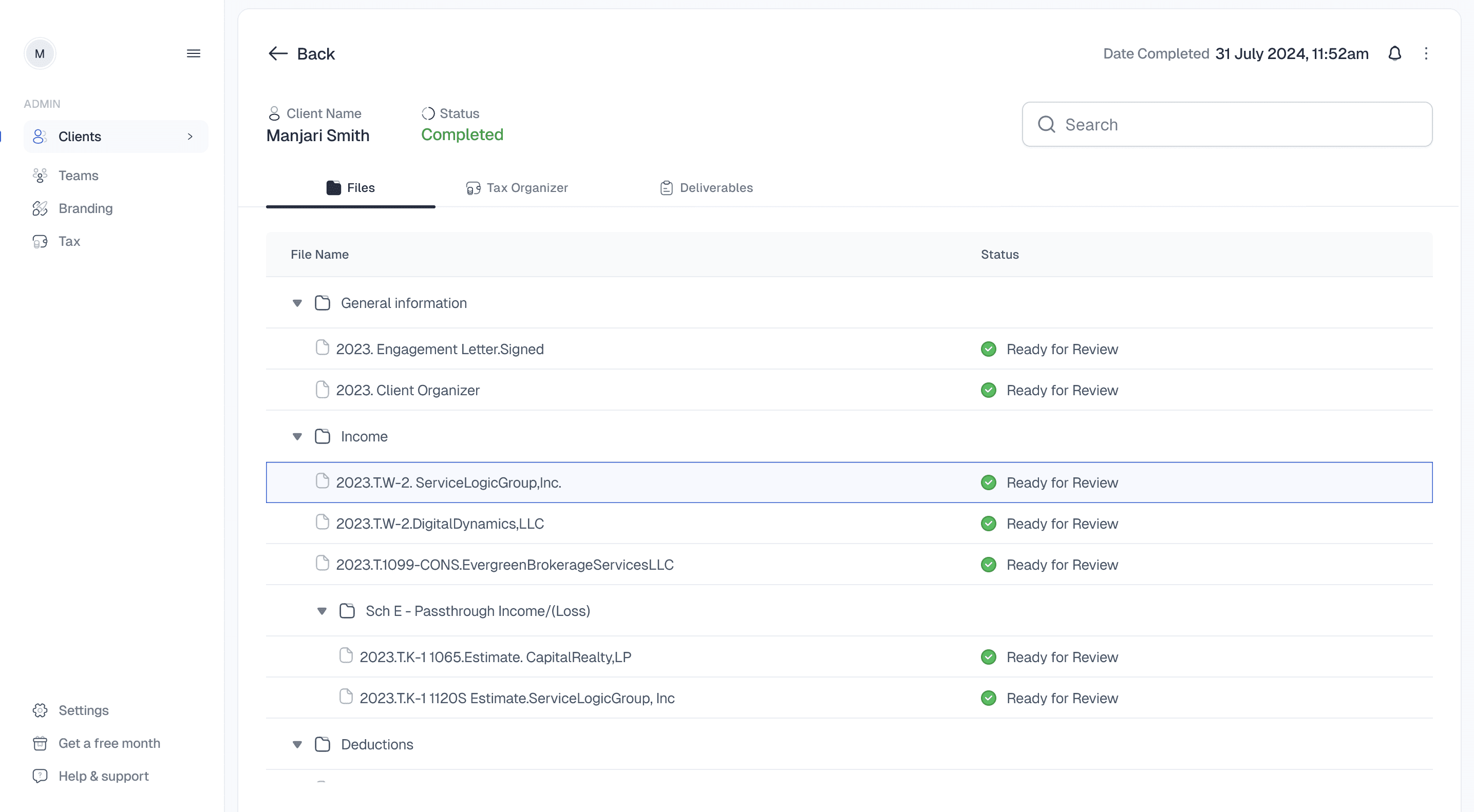Click file icon beside 2023.T.W-2.DigitalDynamics,LLC
Viewport: 1474px width, 812px height.
322,522
